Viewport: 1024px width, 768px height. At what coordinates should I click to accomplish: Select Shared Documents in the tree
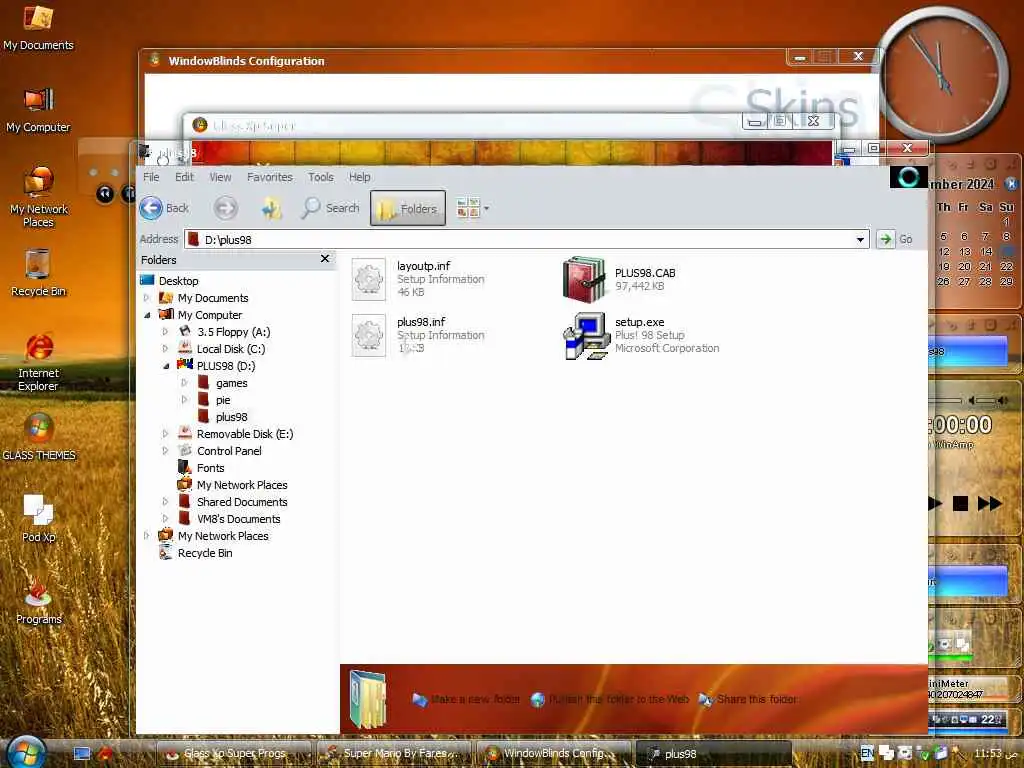242,502
